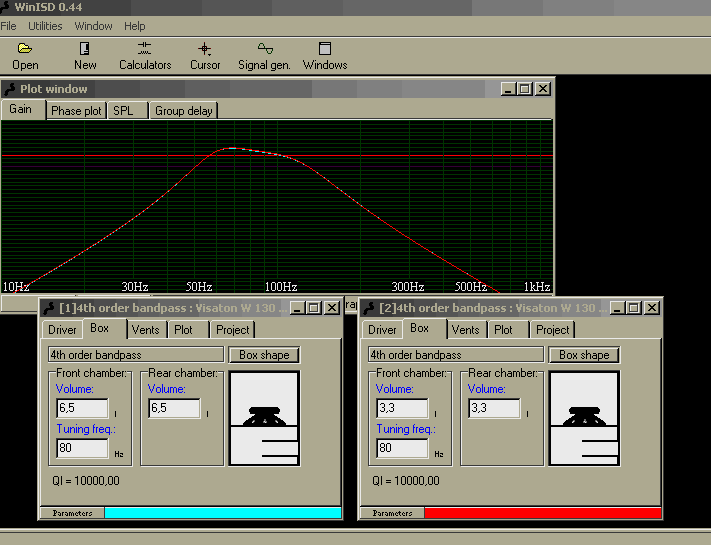Open the Plot tab in project [2]
Screen dimensions: 711x545
coord(508,330)
